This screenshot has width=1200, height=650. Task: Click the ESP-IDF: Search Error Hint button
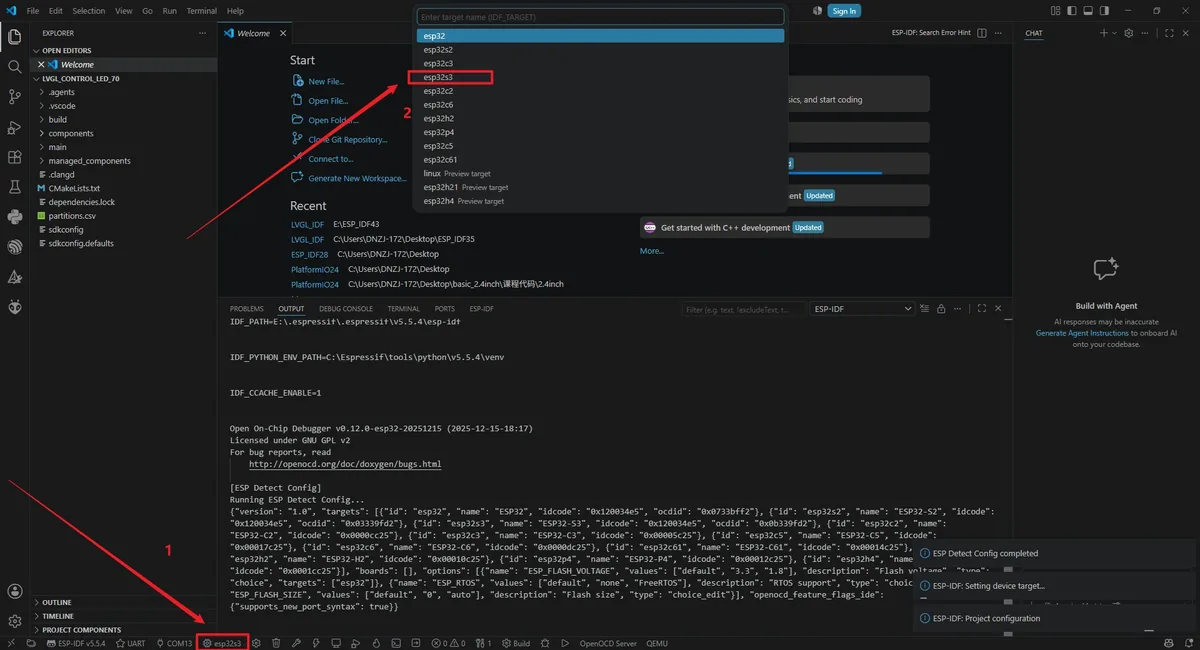point(931,33)
